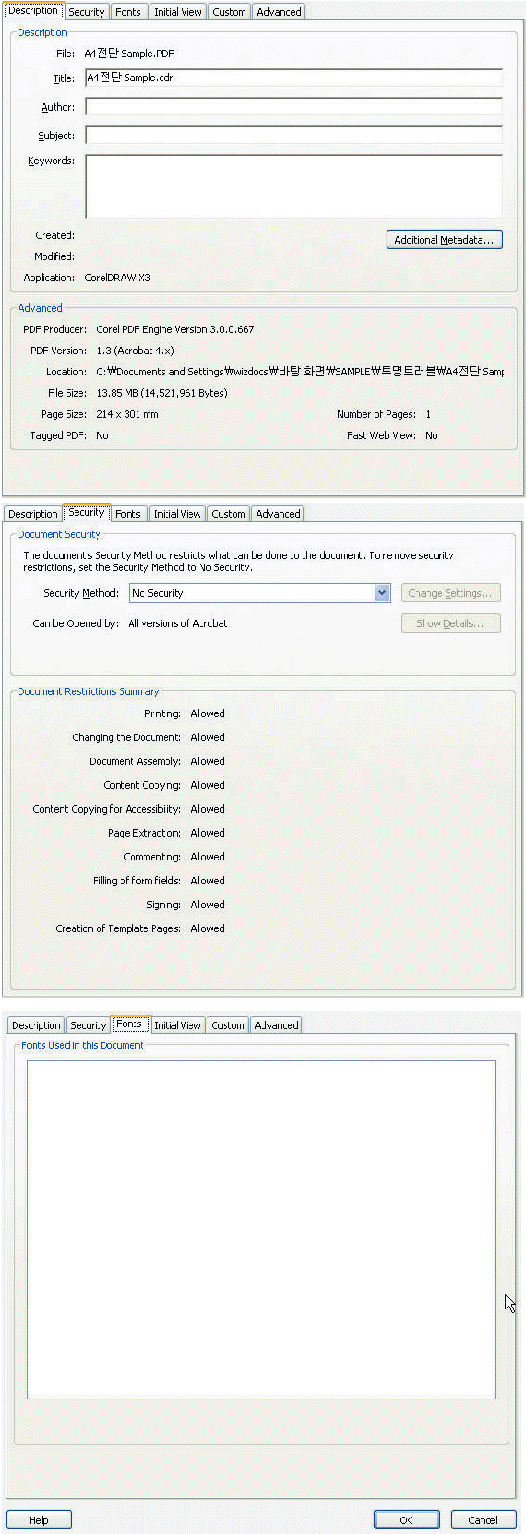
Task: Click the Title field containing A4전단 Sample.cdr
Action: 294,77
